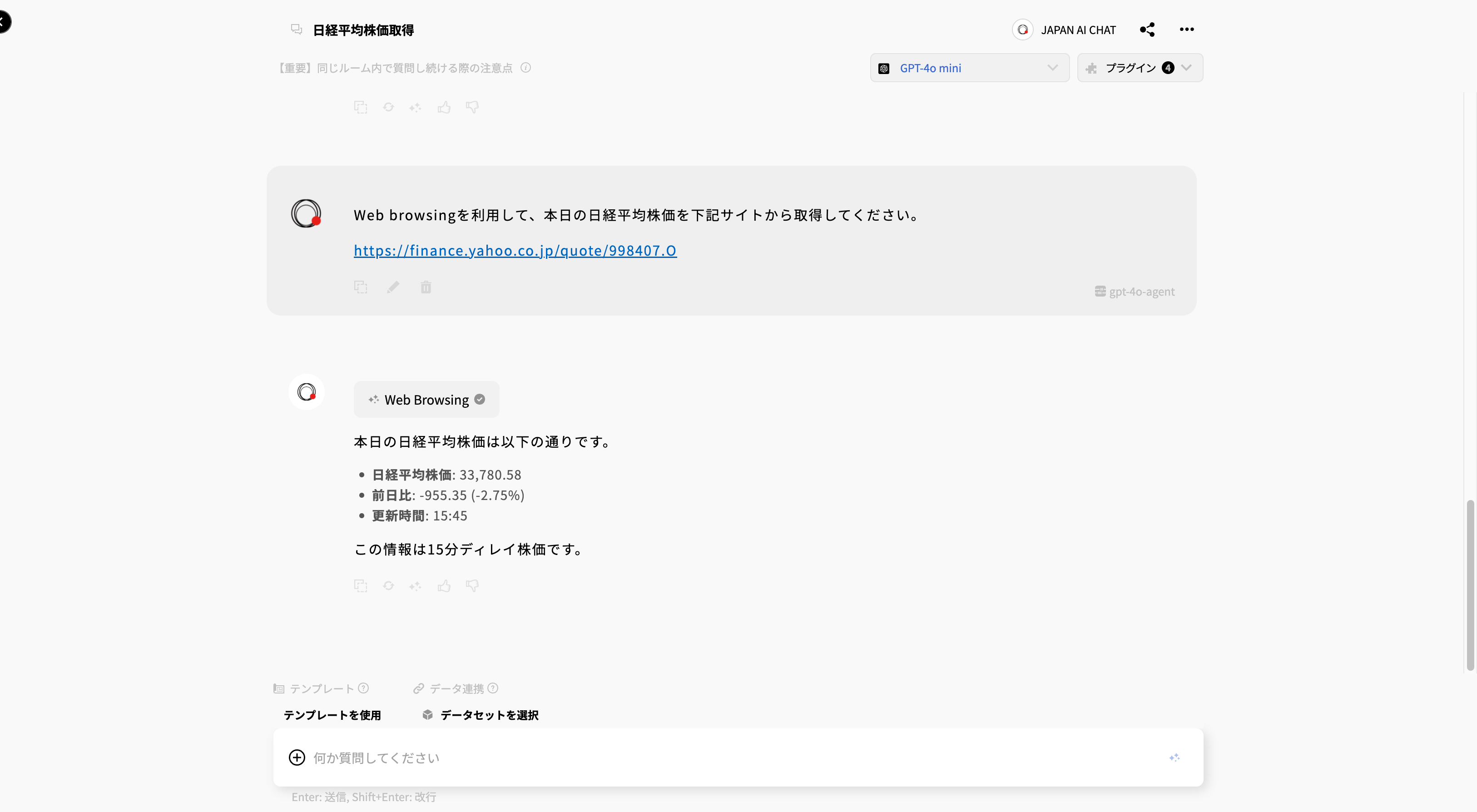Give a thumbs up to the response

(x=444, y=585)
